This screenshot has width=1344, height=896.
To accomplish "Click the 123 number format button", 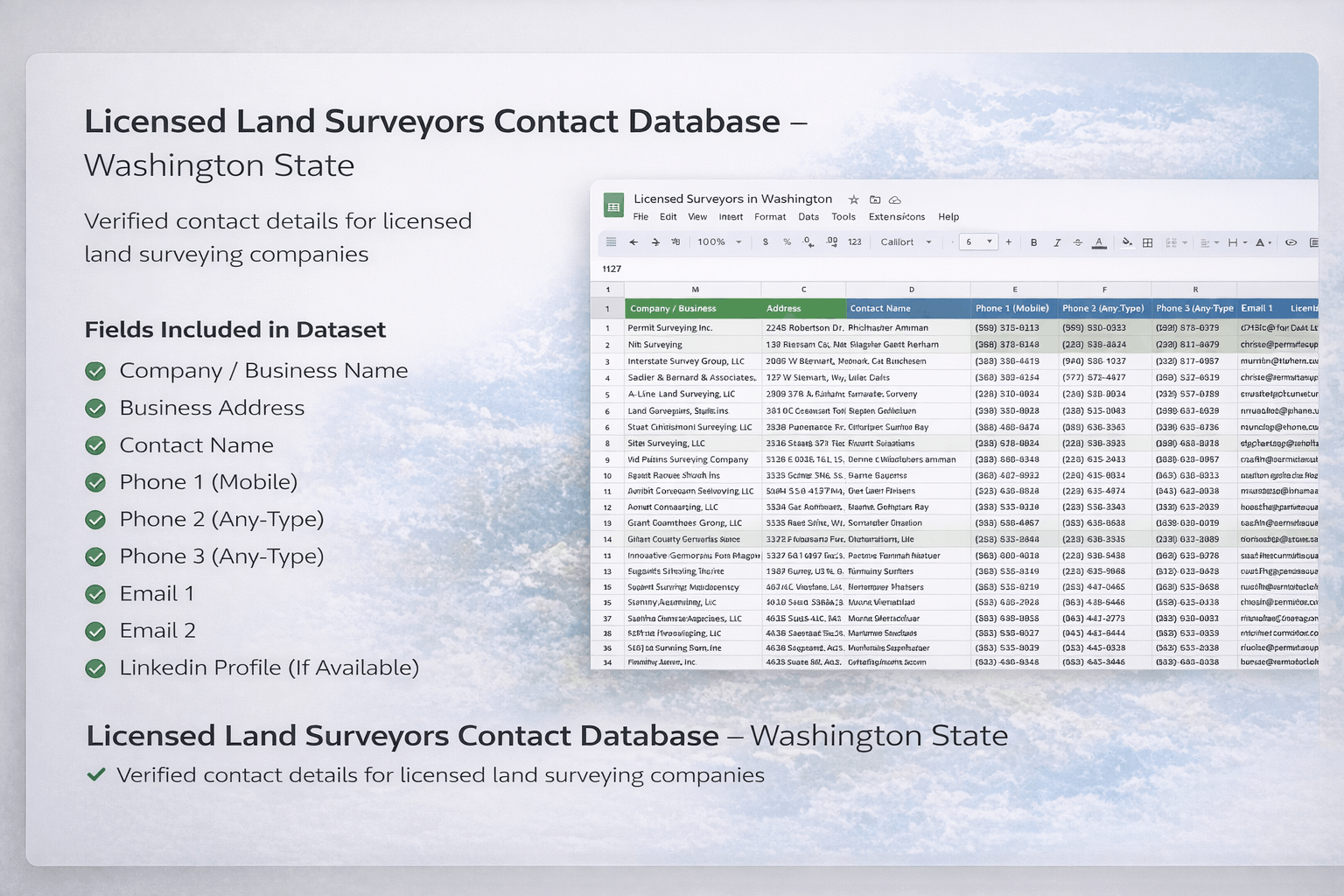I will click(855, 242).
